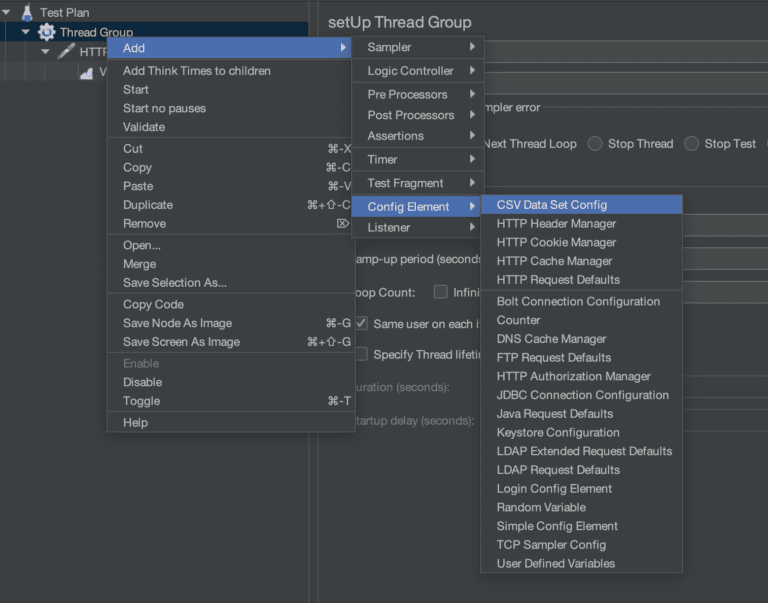Select the Stop Thread radio button

click(x=595, y=144)
